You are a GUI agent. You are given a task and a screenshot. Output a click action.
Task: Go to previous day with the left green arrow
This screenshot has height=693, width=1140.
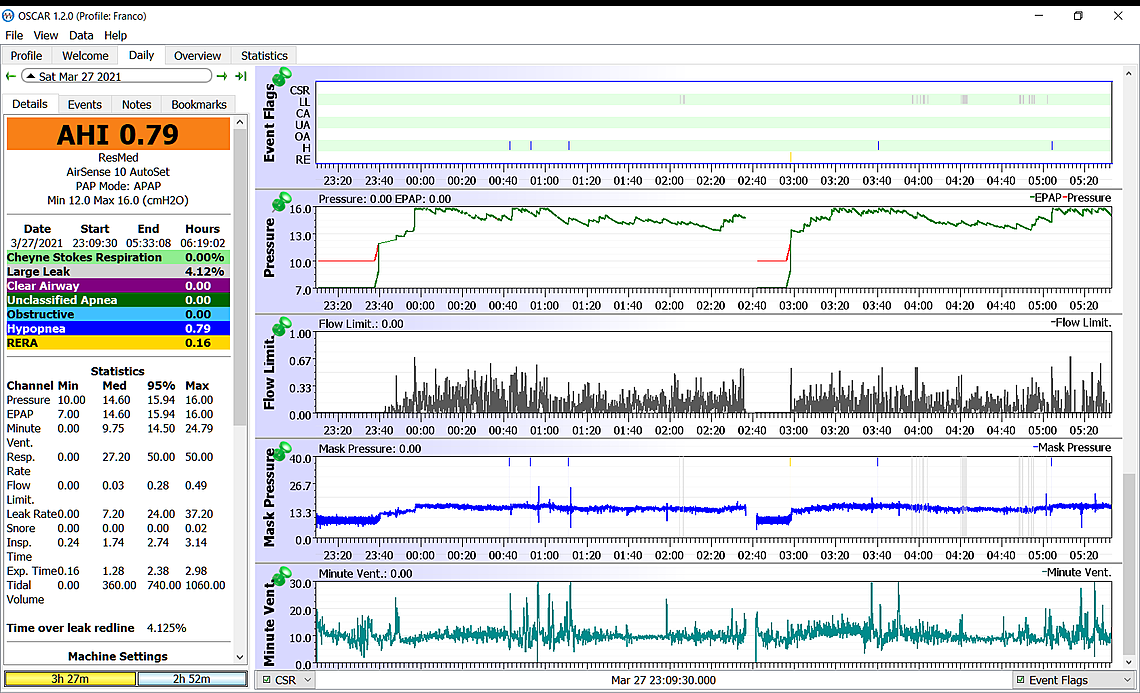(10, 76)
